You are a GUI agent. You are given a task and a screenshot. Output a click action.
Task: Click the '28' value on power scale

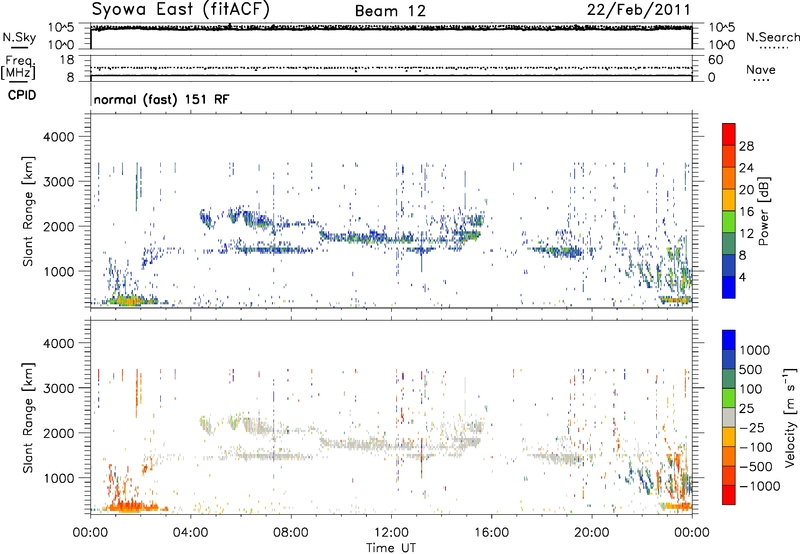746,146
